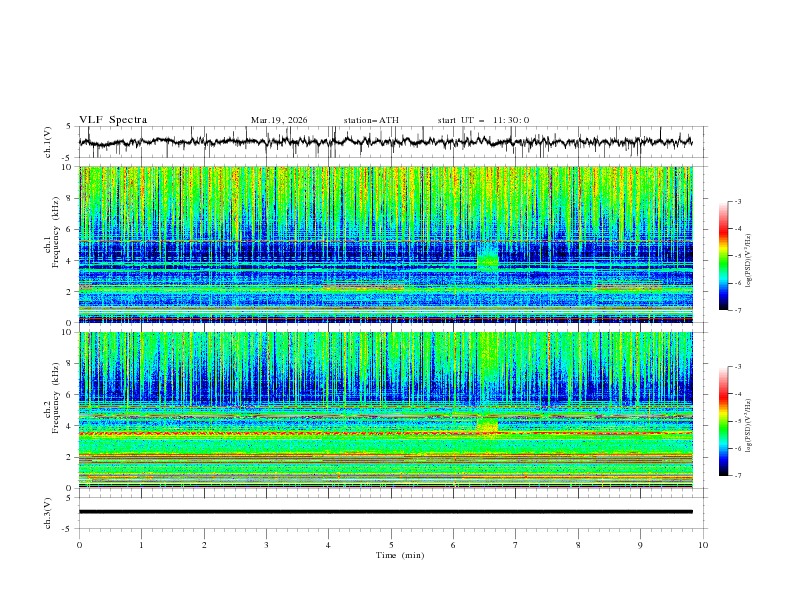The image size is (792, 612).
Task: Click the ch.1 voltage waveform trace
Action: coord(385,142)
